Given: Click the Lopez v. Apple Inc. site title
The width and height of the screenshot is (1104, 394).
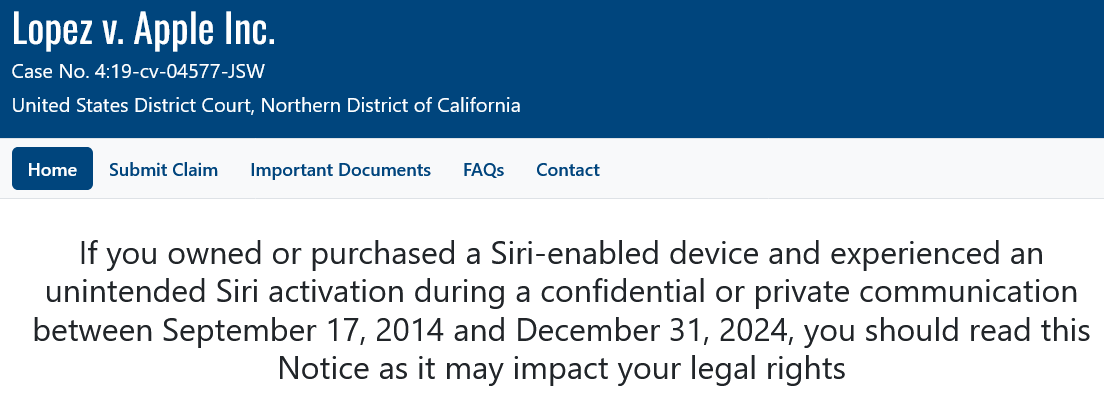Looking at the screenshot, I should click(144, 29).
